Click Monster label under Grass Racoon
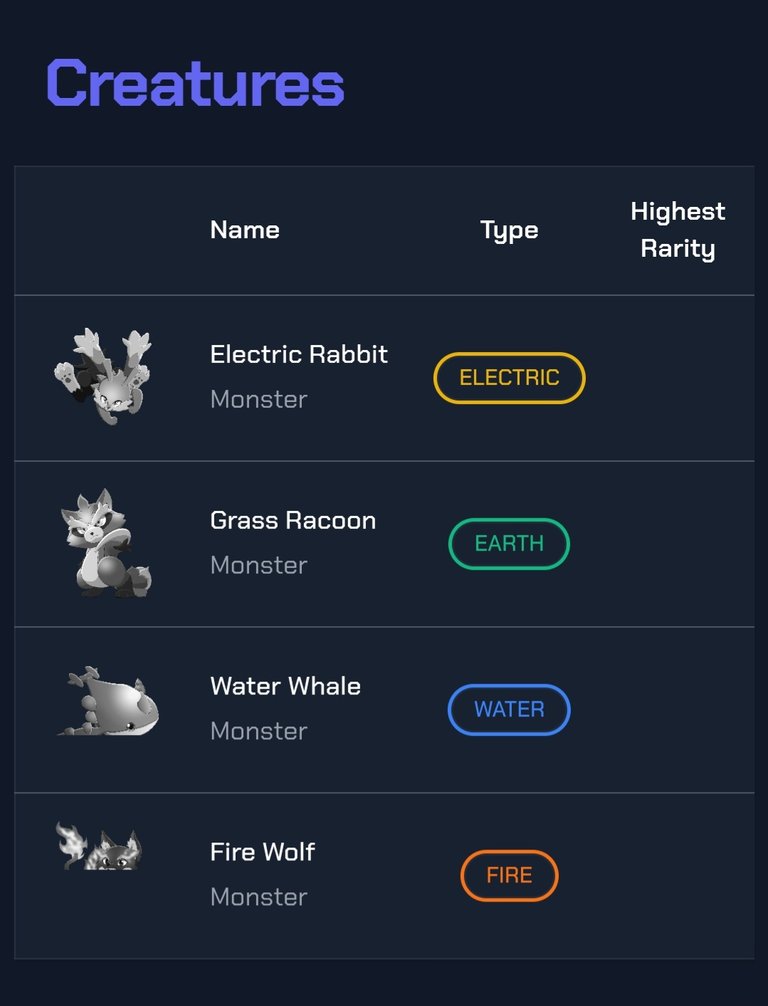Screen dimensions: 768x1006 pos(259,565)
